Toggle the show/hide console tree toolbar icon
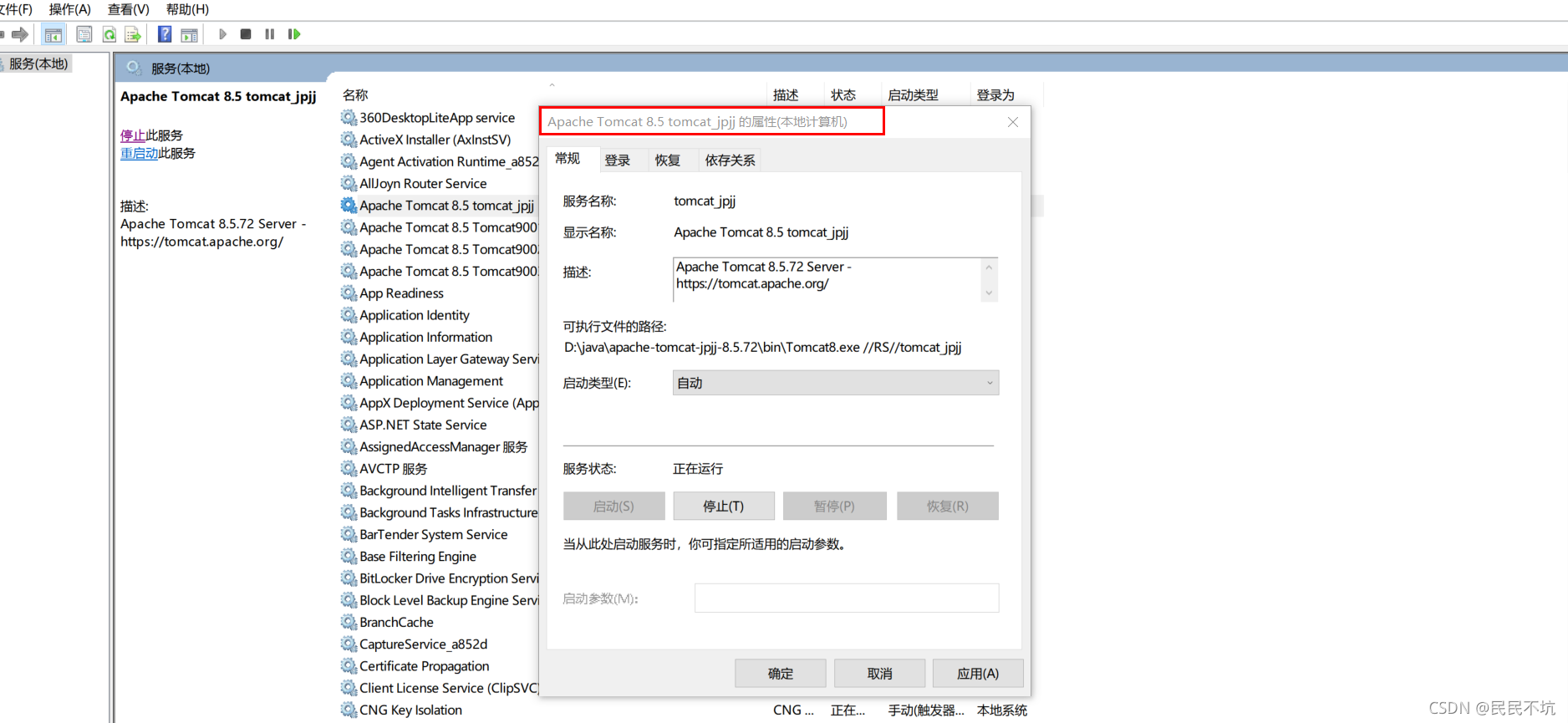 click(x=53, y=34)
